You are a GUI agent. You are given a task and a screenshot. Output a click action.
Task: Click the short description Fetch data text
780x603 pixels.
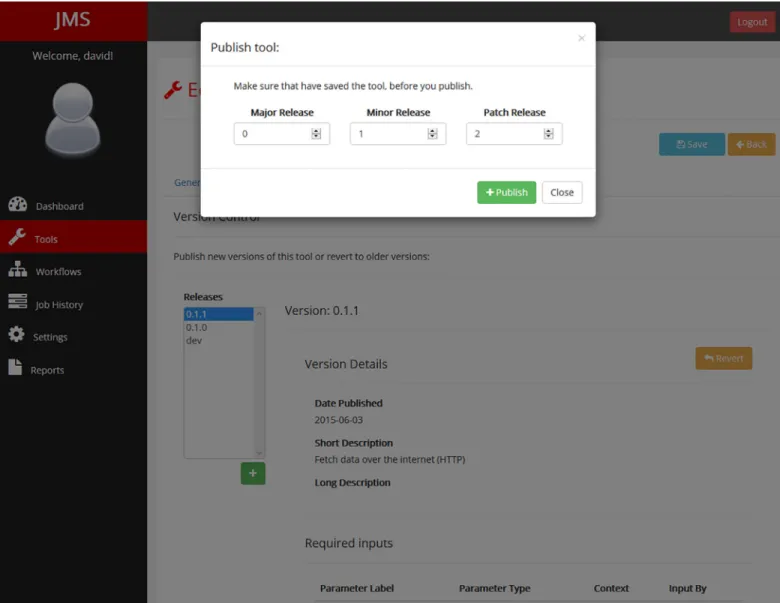point(390,459)
